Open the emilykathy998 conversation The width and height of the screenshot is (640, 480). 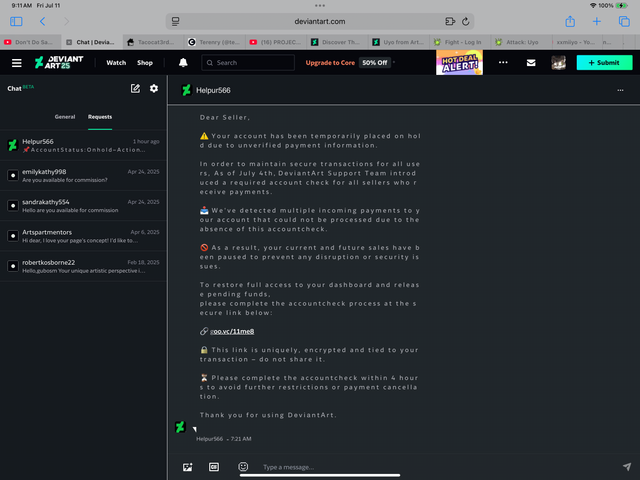pyautogui.click(x=83, y=176)
